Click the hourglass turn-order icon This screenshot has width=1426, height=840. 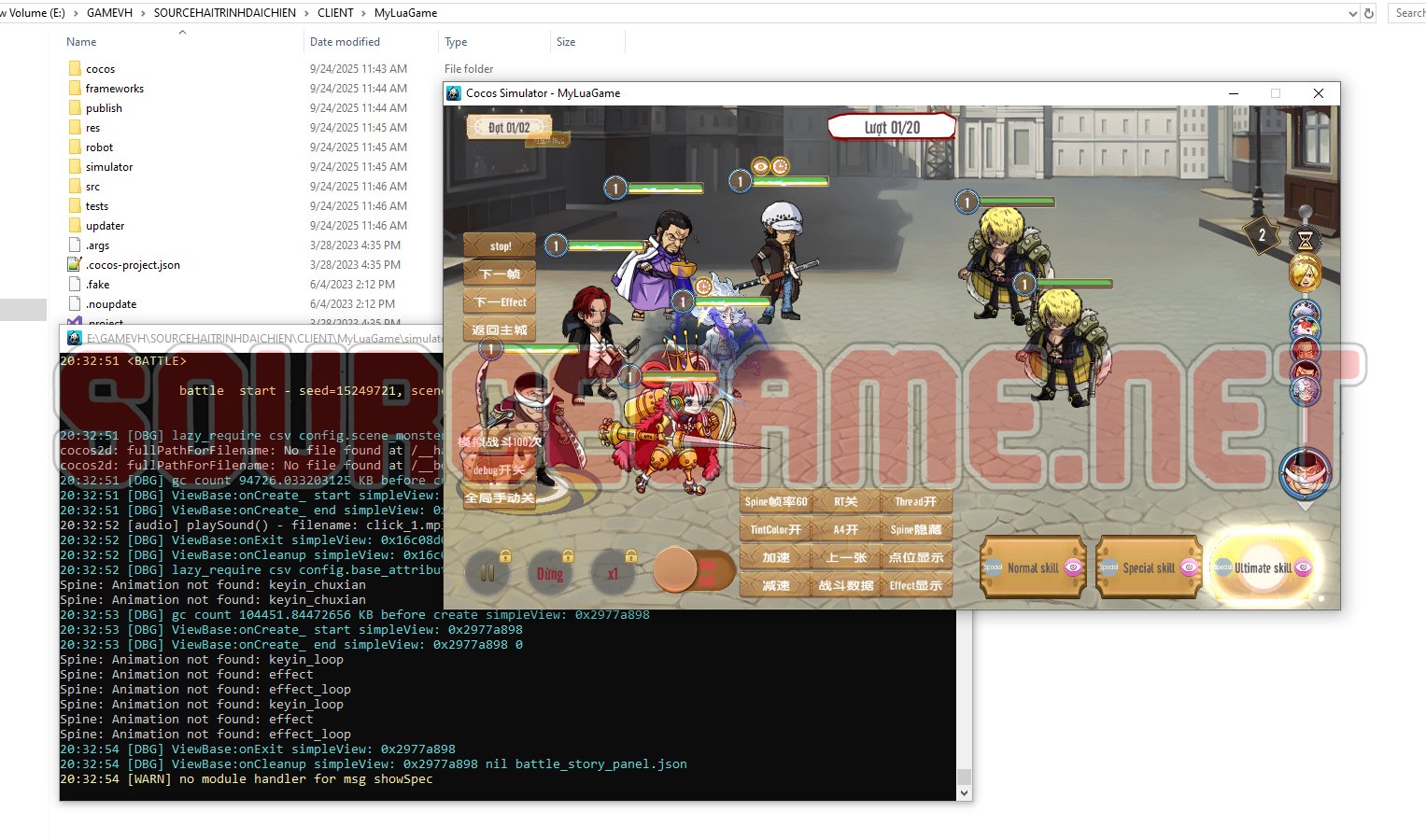(1305, 240)
